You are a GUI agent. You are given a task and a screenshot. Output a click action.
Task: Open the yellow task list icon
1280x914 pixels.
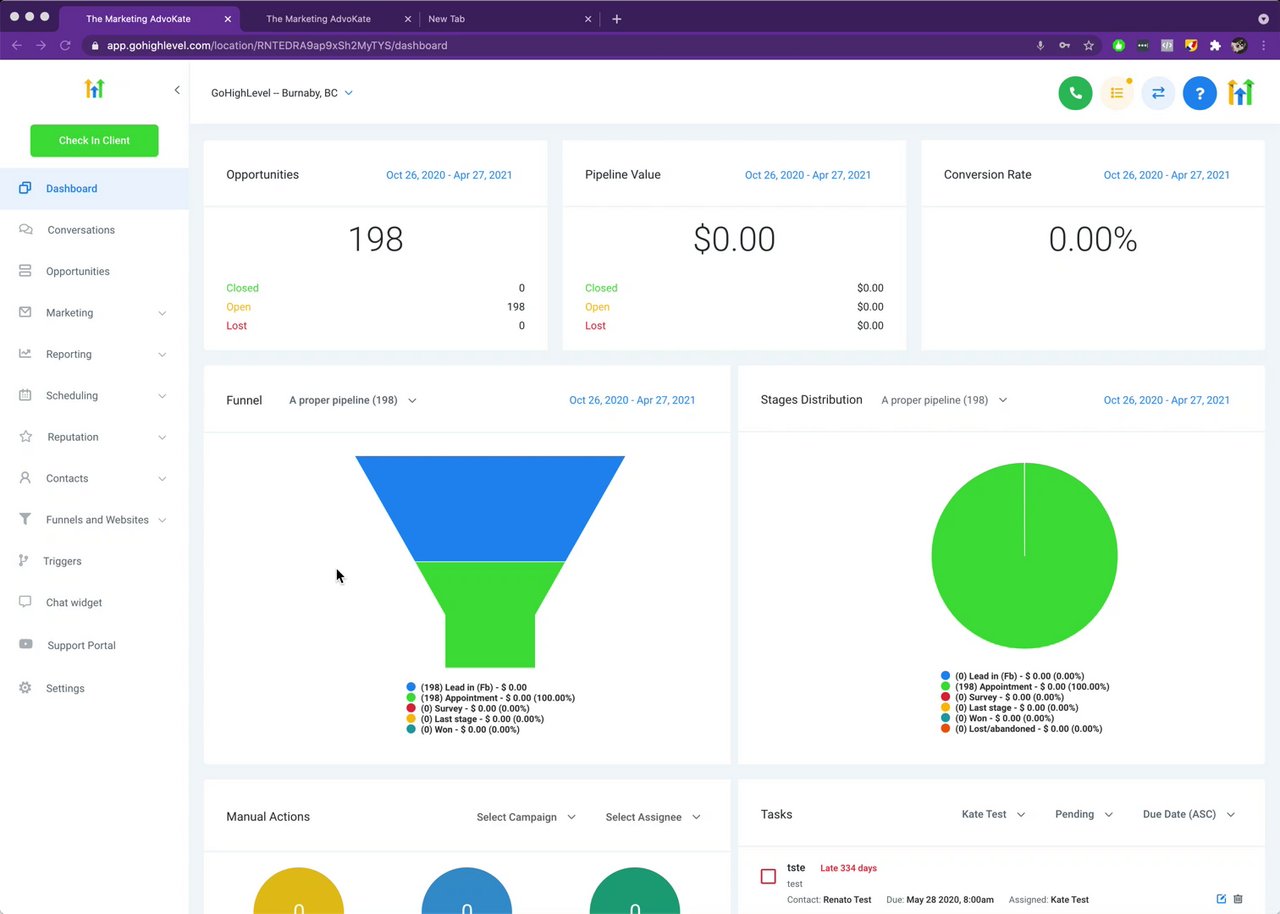point(1117,93)
